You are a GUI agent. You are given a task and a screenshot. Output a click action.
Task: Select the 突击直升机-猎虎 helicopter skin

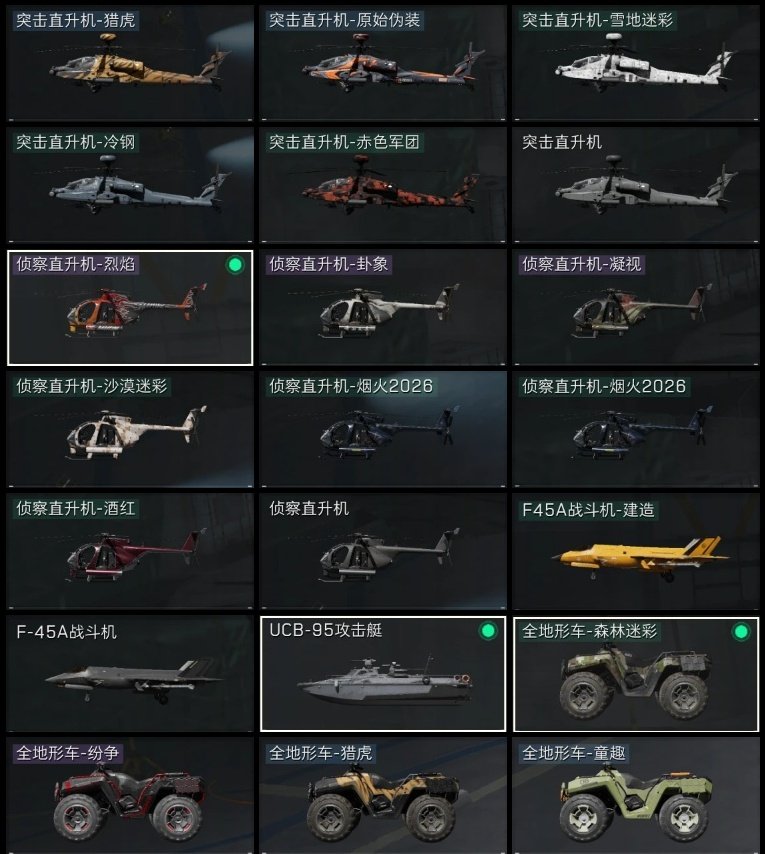click(130, 63)
